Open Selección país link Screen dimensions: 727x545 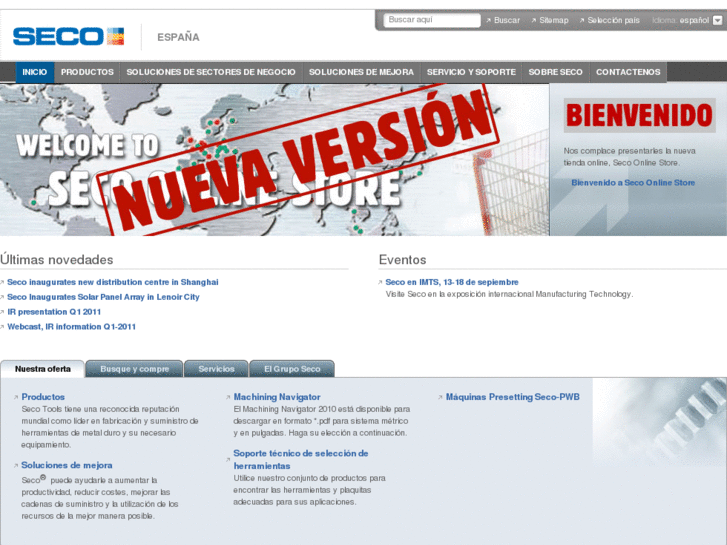(613, 20)
